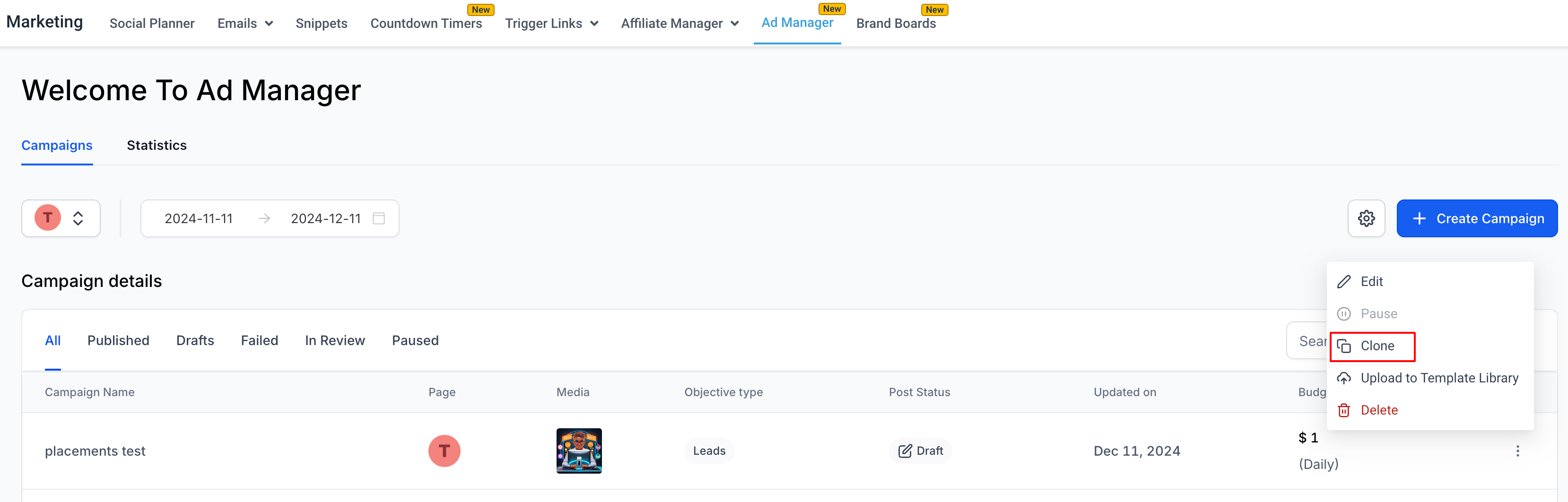Click the Marketing heading in navbar
The image size is (1568, 502).
coord(44,22)
